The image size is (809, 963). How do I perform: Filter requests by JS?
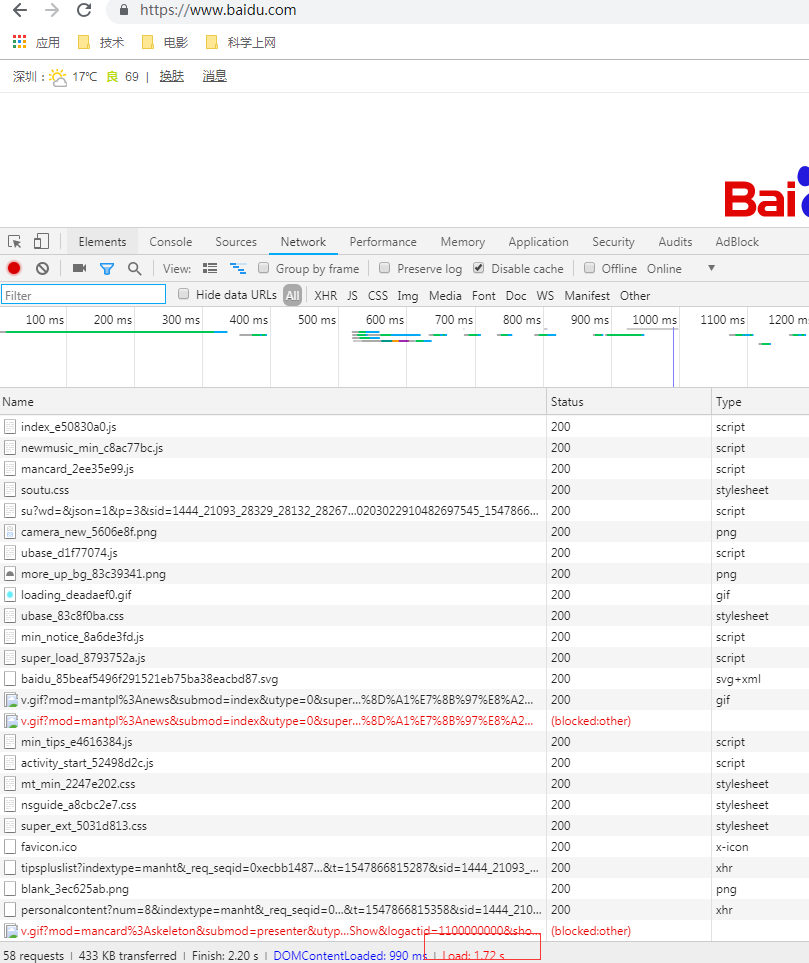(x=352, y=295)
